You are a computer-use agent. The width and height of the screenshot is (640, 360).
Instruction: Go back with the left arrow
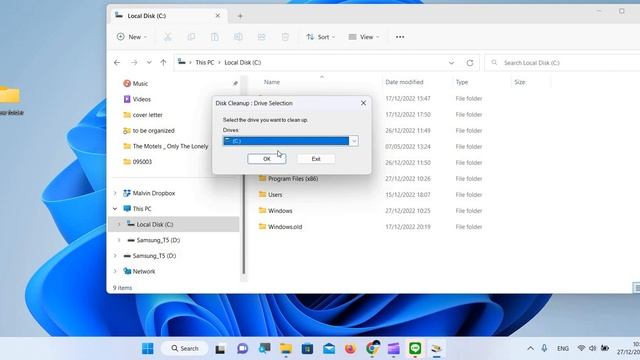click(117, 62)
